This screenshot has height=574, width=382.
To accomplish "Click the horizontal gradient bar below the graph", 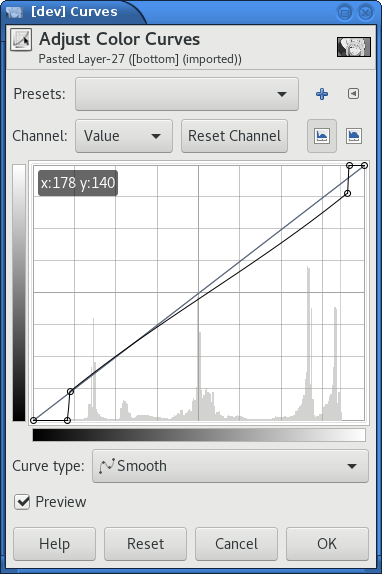I will (x=199, y=435).
